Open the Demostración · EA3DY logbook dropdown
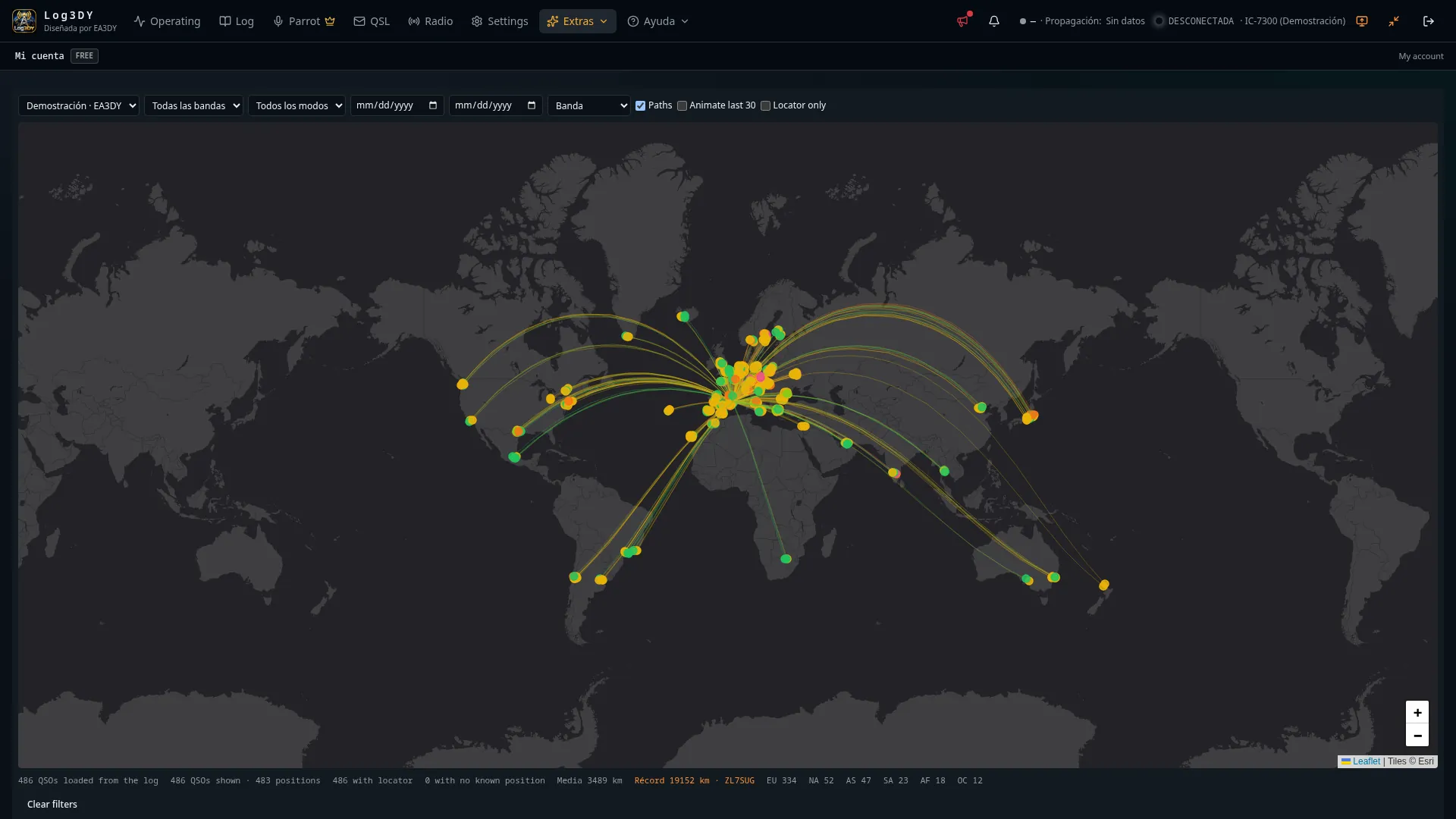This screenshot has height=819, width=1456. point(79,105)
